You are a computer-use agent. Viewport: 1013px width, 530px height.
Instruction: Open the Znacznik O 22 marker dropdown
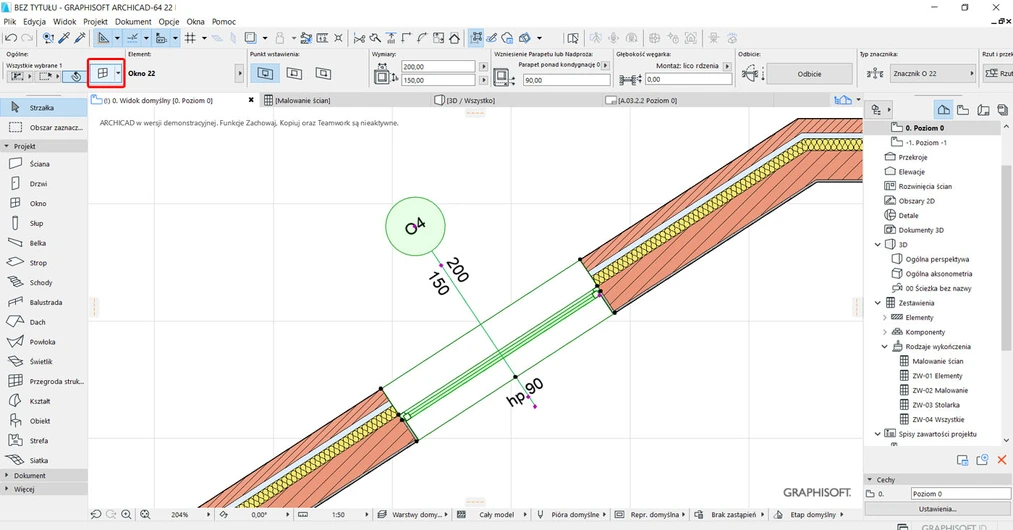tap(932, 74)
